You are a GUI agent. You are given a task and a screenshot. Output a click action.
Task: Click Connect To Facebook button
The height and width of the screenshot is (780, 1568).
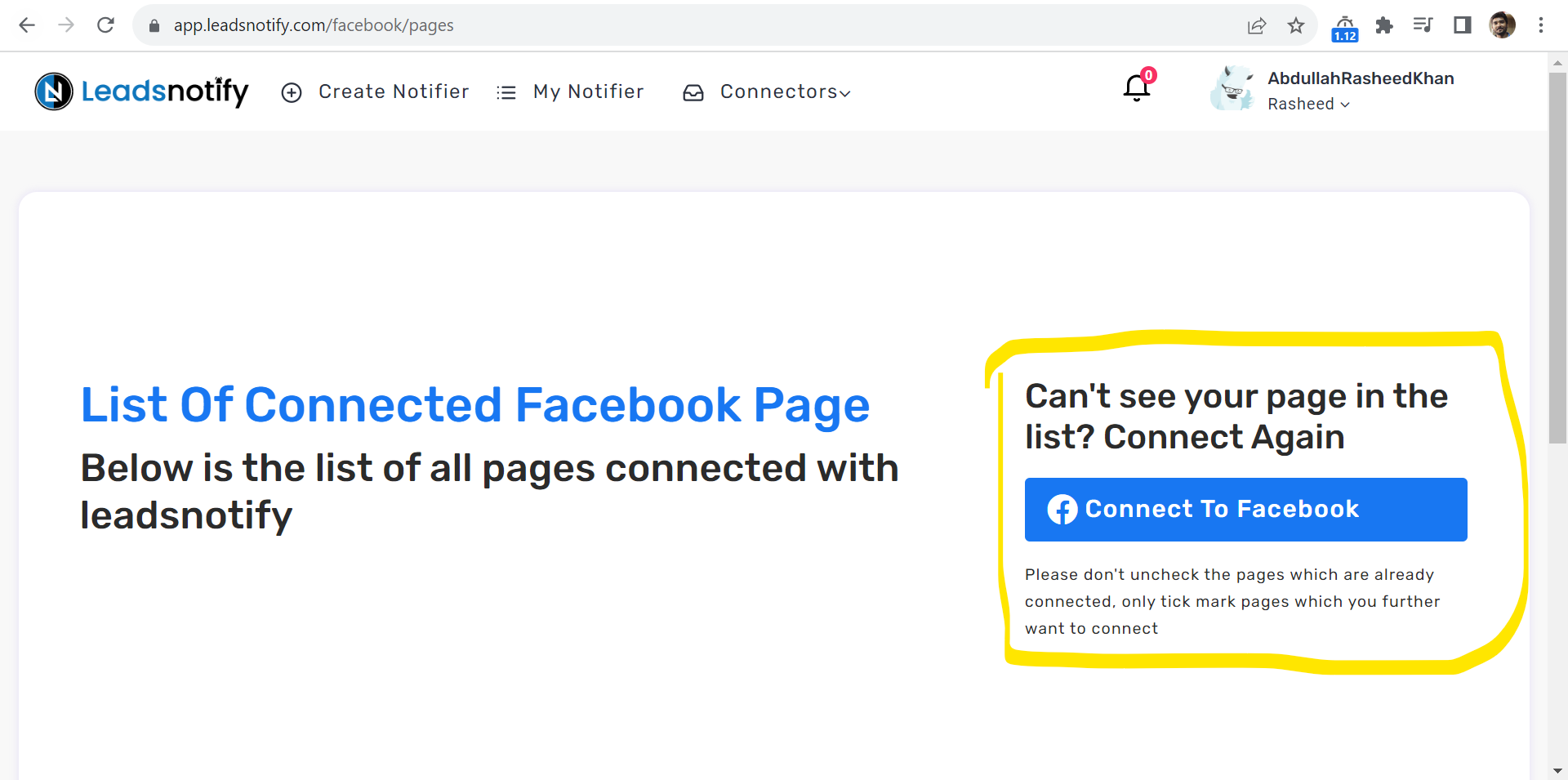pos(1245,509)
